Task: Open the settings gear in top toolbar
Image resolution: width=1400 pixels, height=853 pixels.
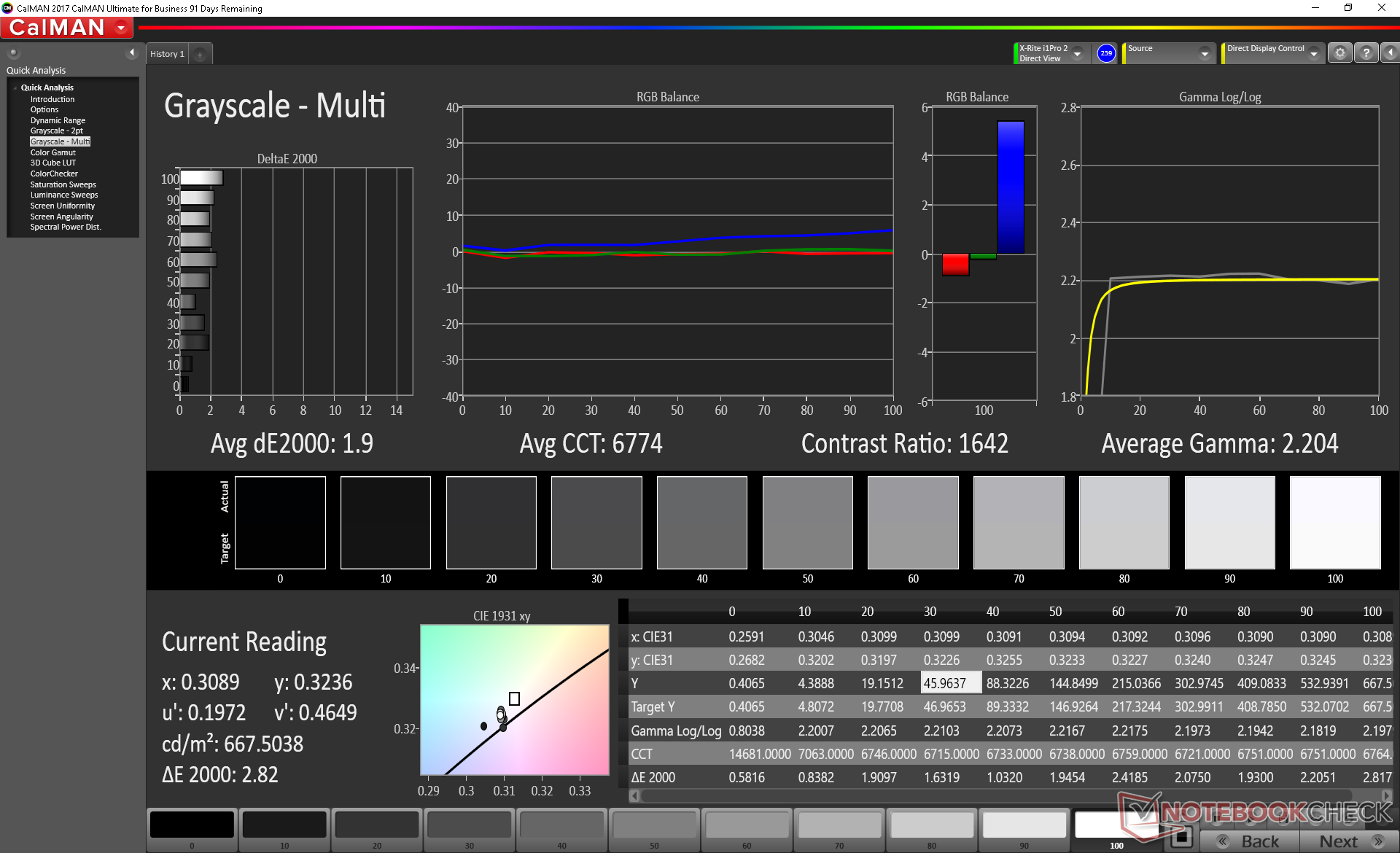Action: click(1339, 53)
